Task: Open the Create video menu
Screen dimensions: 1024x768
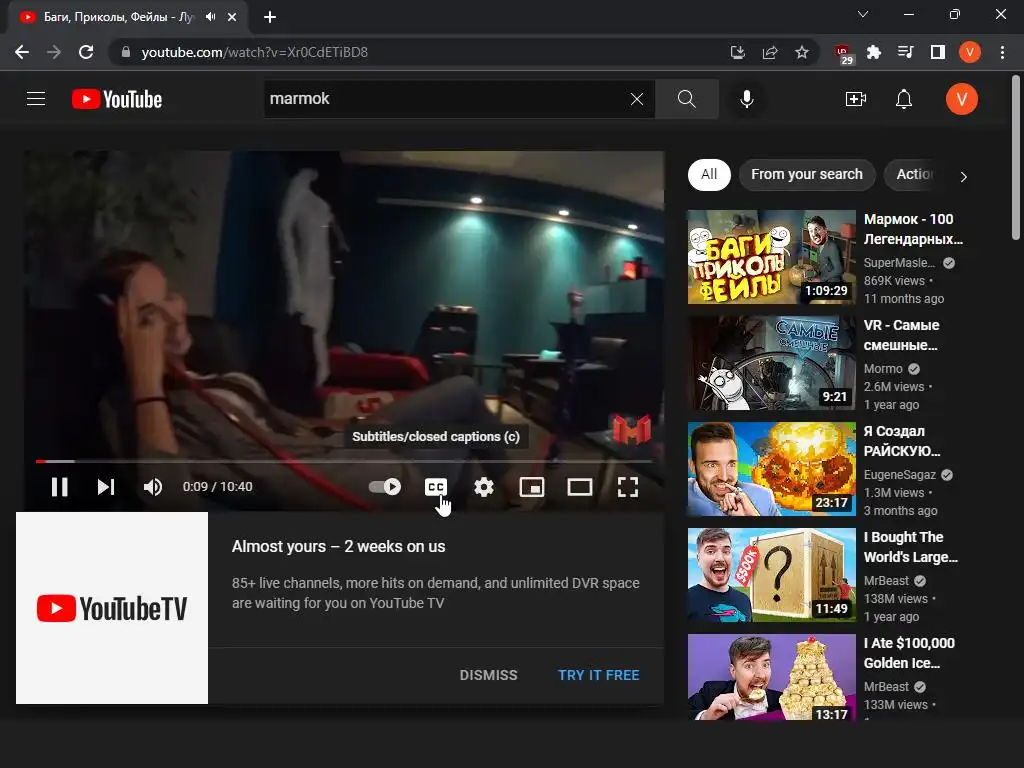Action: pos(856,99)
